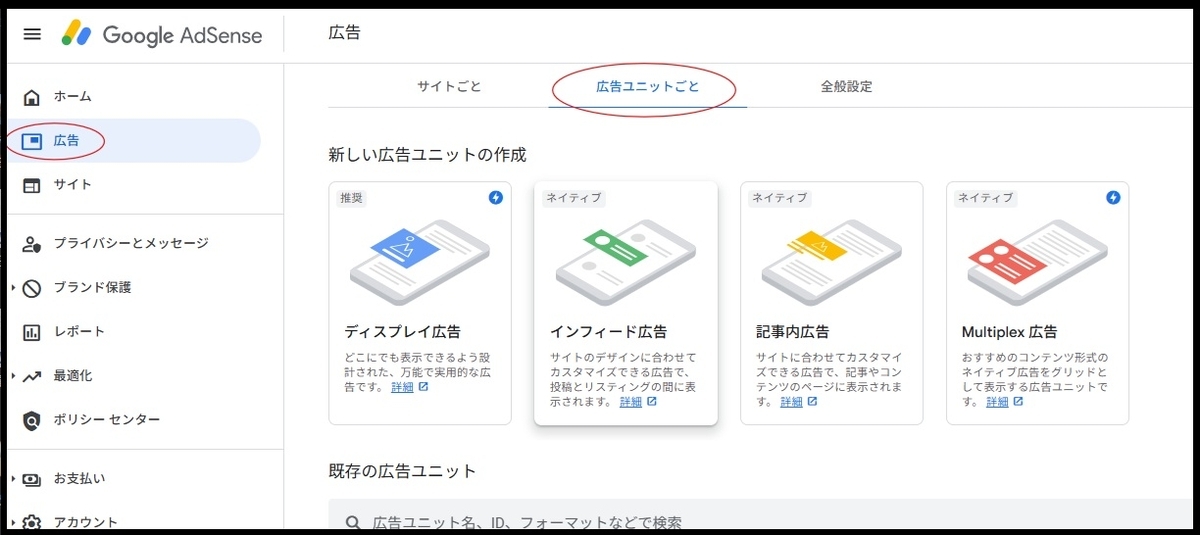Click the 最適化 trend icon
This screenshot has height=535, width=1200.
tap(32, 376)
